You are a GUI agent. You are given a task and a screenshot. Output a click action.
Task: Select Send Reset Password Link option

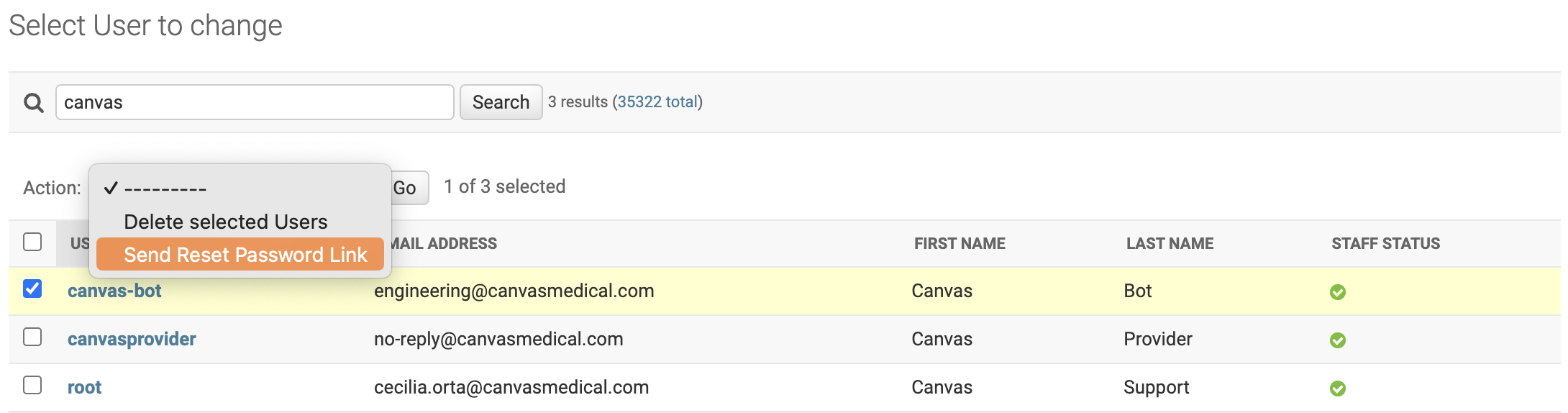point(245,255)
